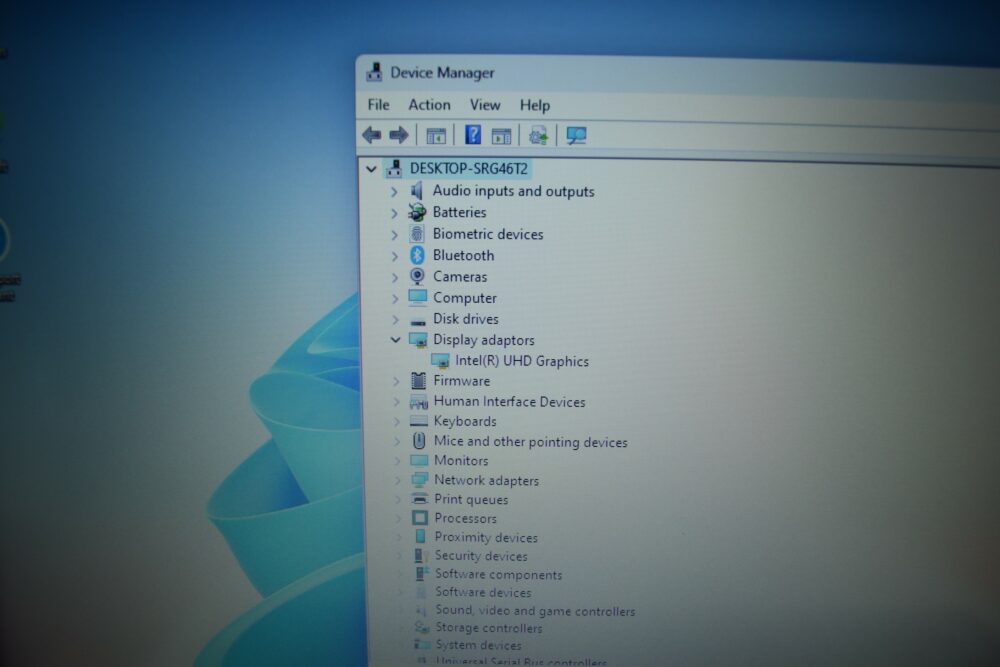Select the Print queues label
The height and width of the screenshot is (667, 1000).
(x=471, y=499)
